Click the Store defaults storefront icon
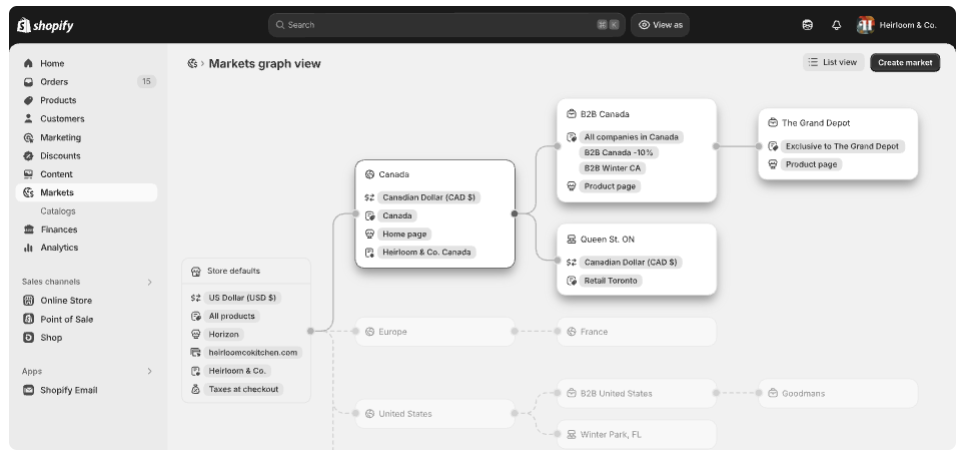Screen dimensions: 967x458 (196, 271)
